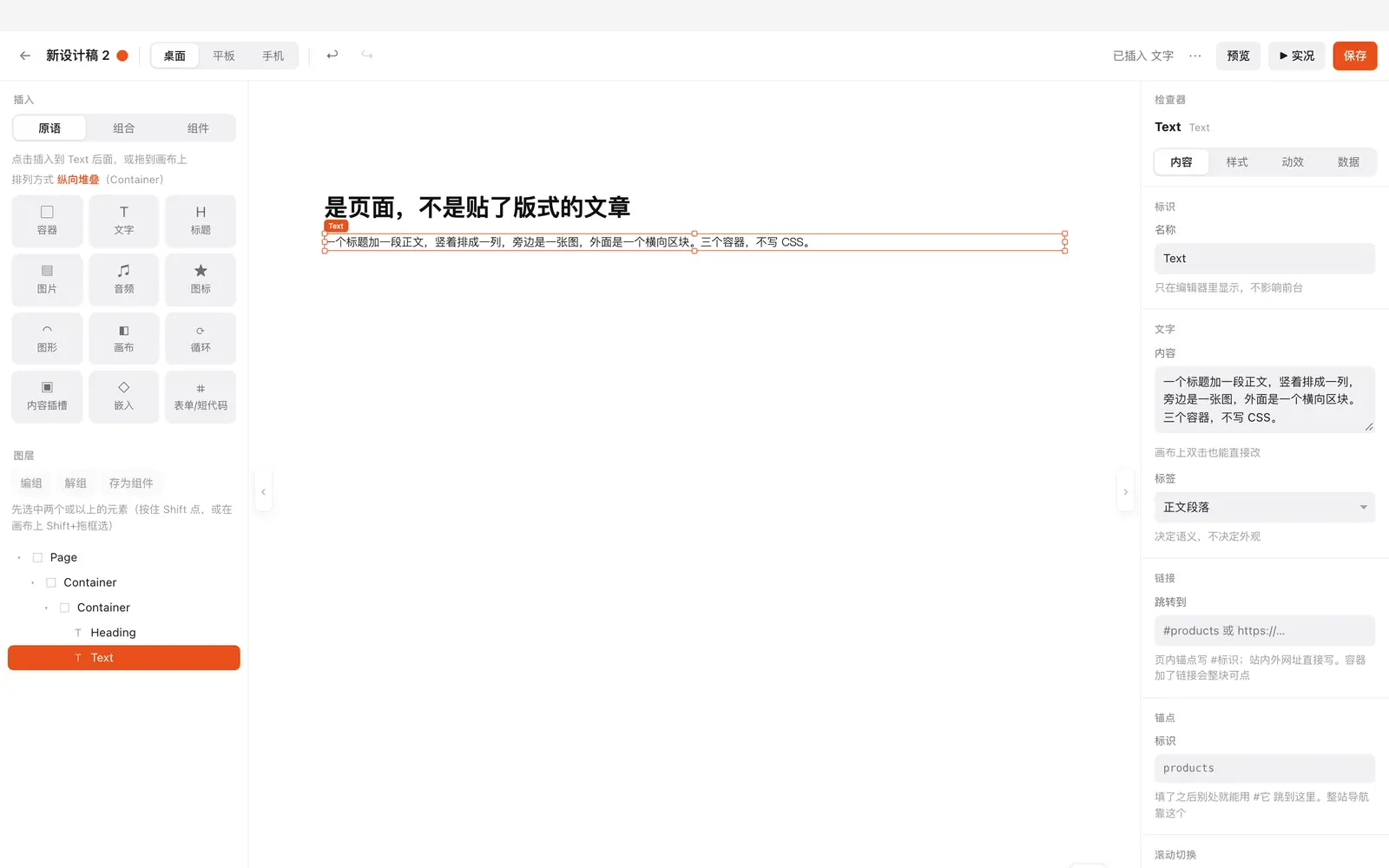The height and width of the screenshot is (868, 1389).
Task: Click the 跳转到 link field with #products placeholder
Action: coord(1265,631)
